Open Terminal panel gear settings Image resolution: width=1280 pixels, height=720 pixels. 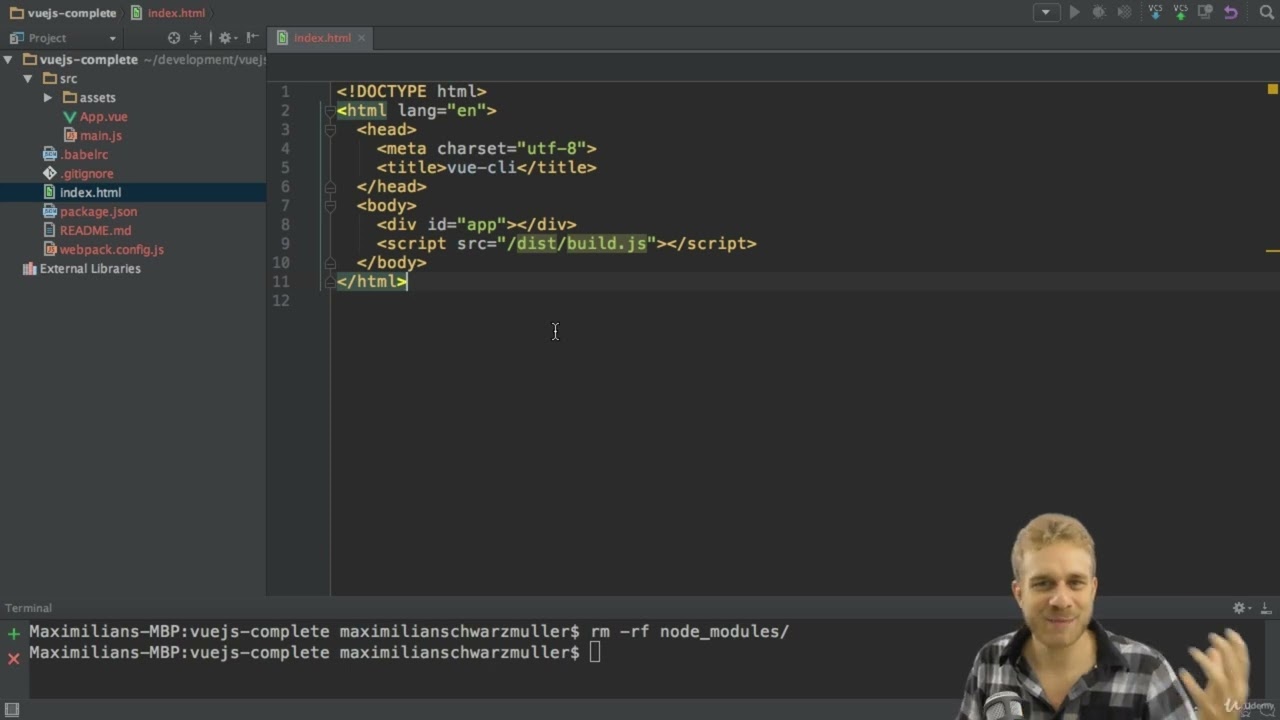1241,608
